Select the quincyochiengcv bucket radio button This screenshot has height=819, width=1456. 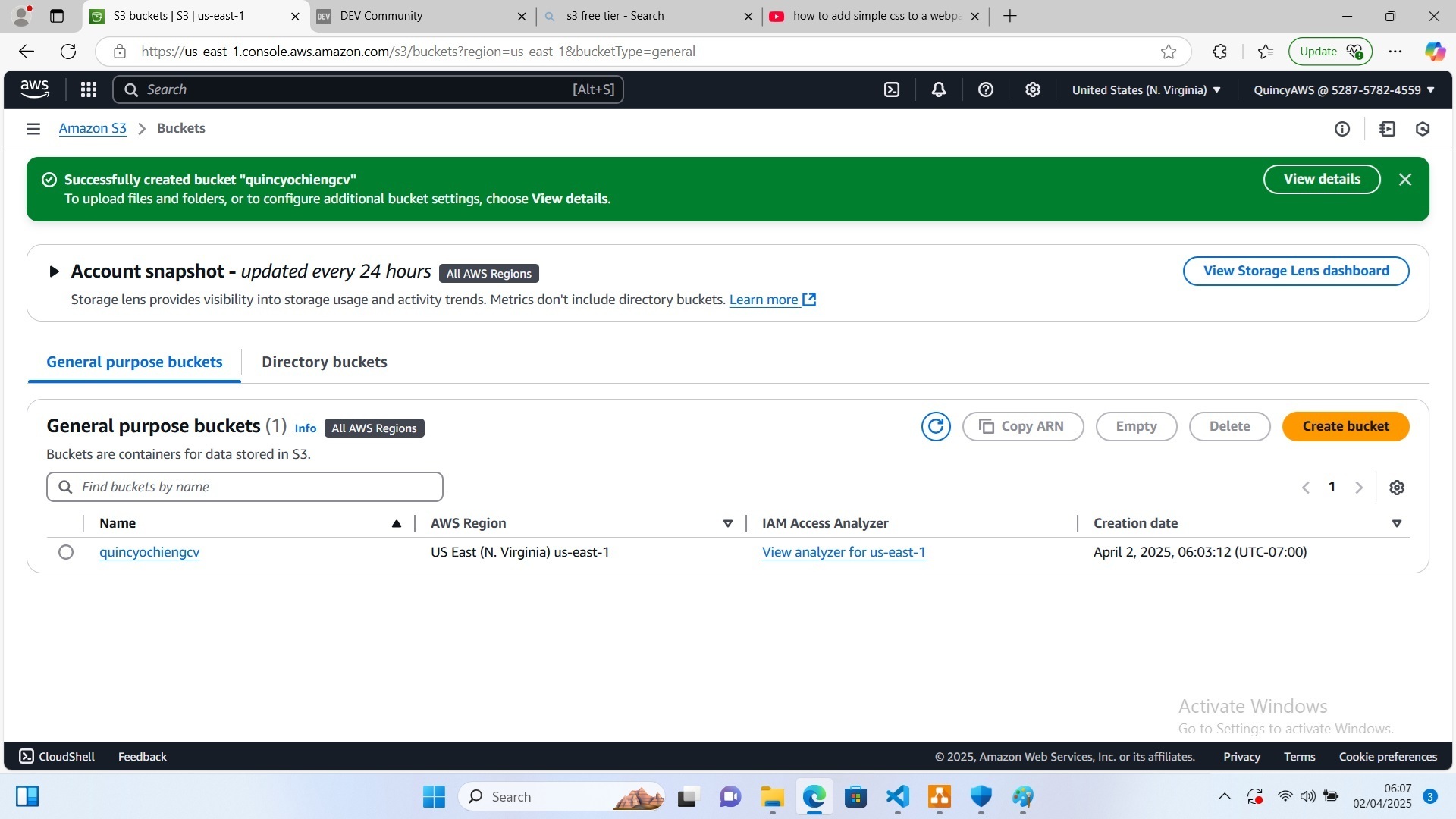coord(66,552)
